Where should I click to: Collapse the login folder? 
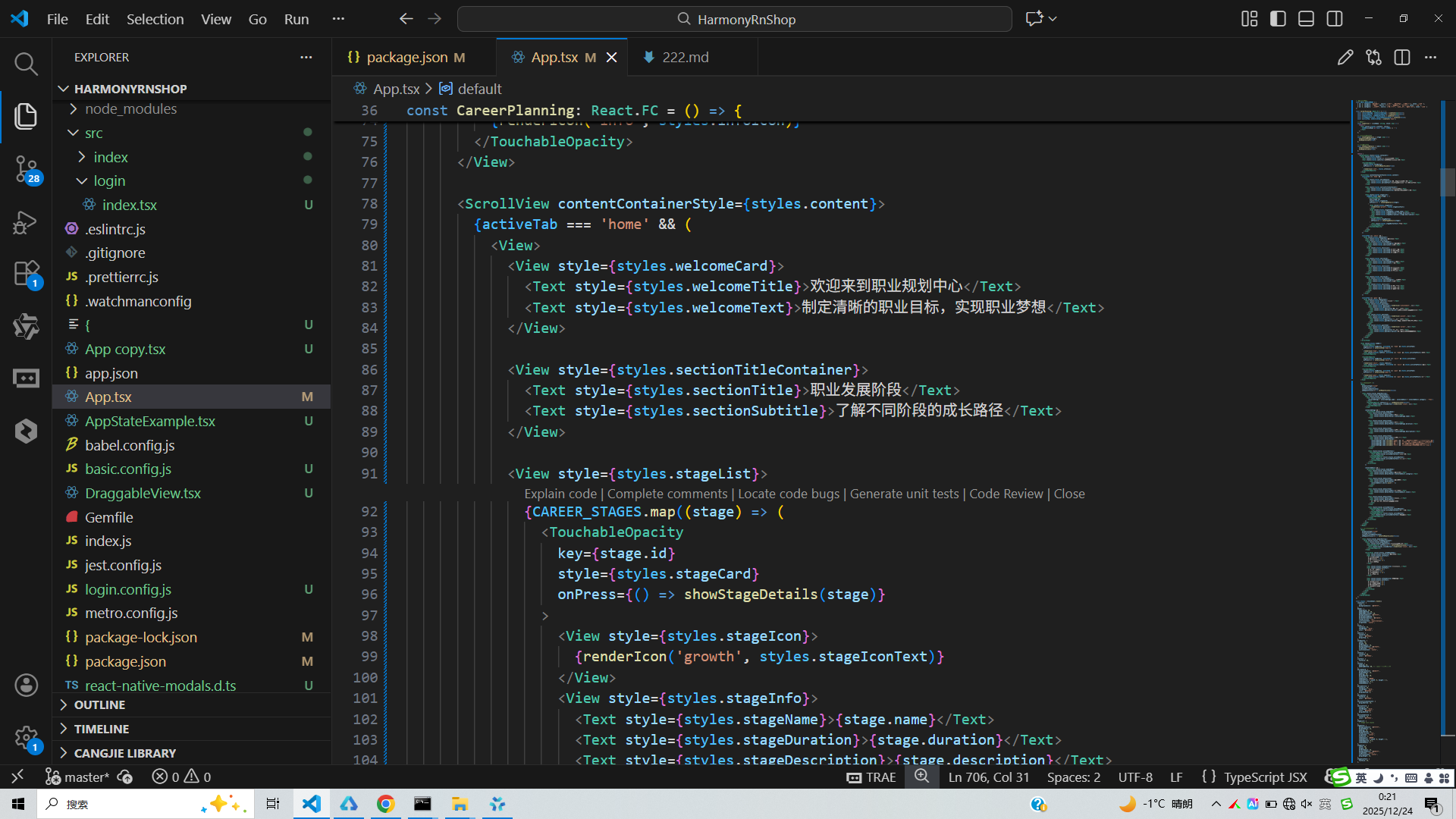109,180
